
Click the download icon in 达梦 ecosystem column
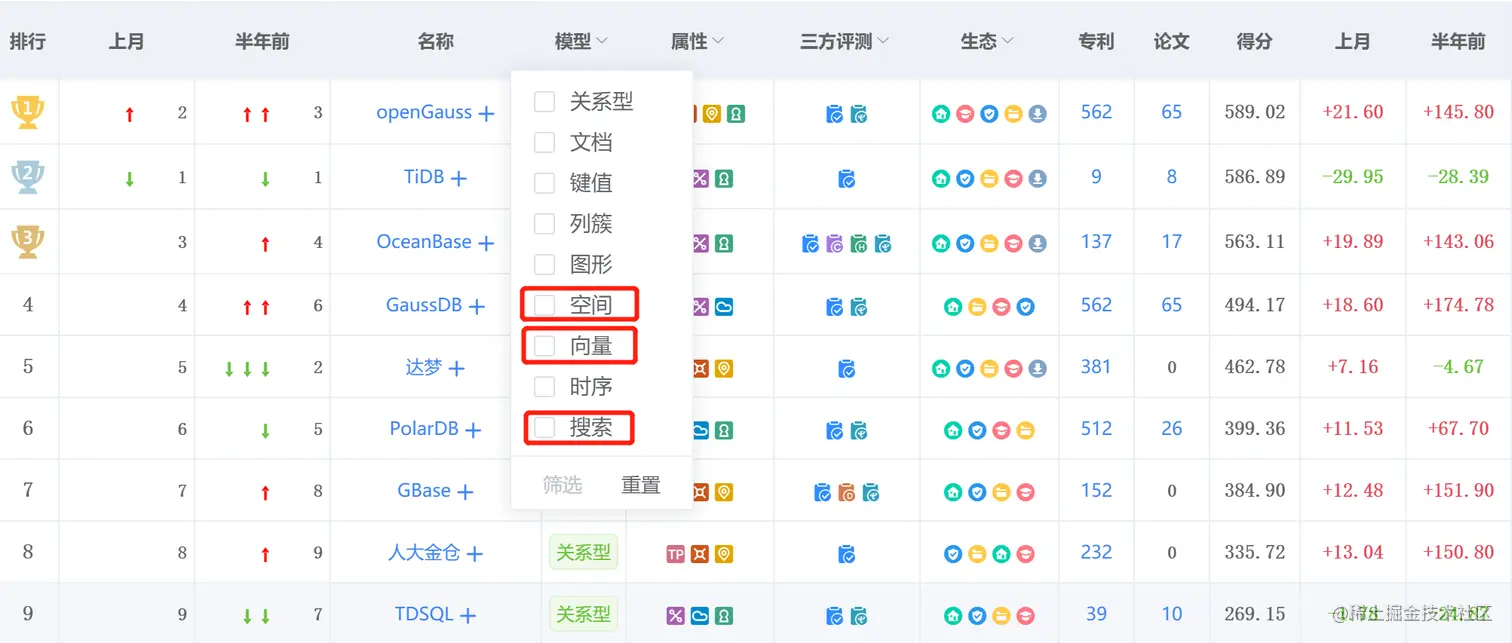pyautogui.click(x=1038, y=369)
